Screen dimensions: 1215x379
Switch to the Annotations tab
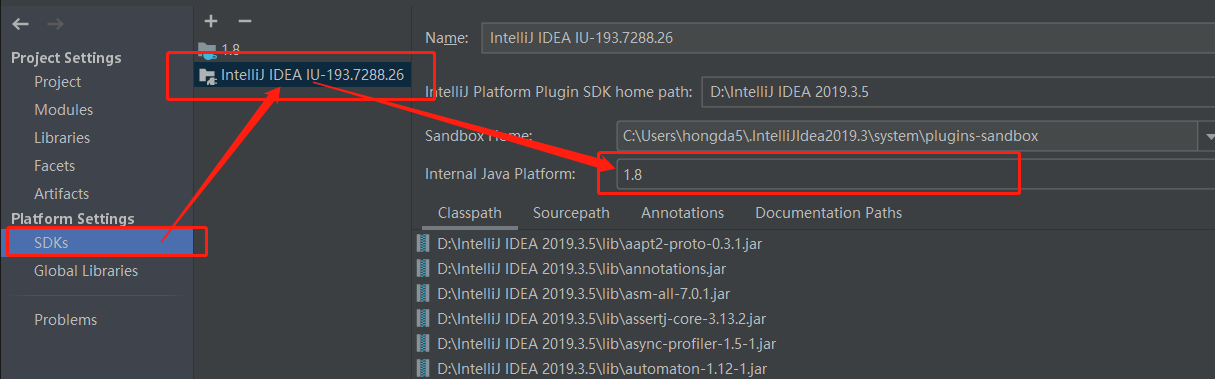point(682,213)
